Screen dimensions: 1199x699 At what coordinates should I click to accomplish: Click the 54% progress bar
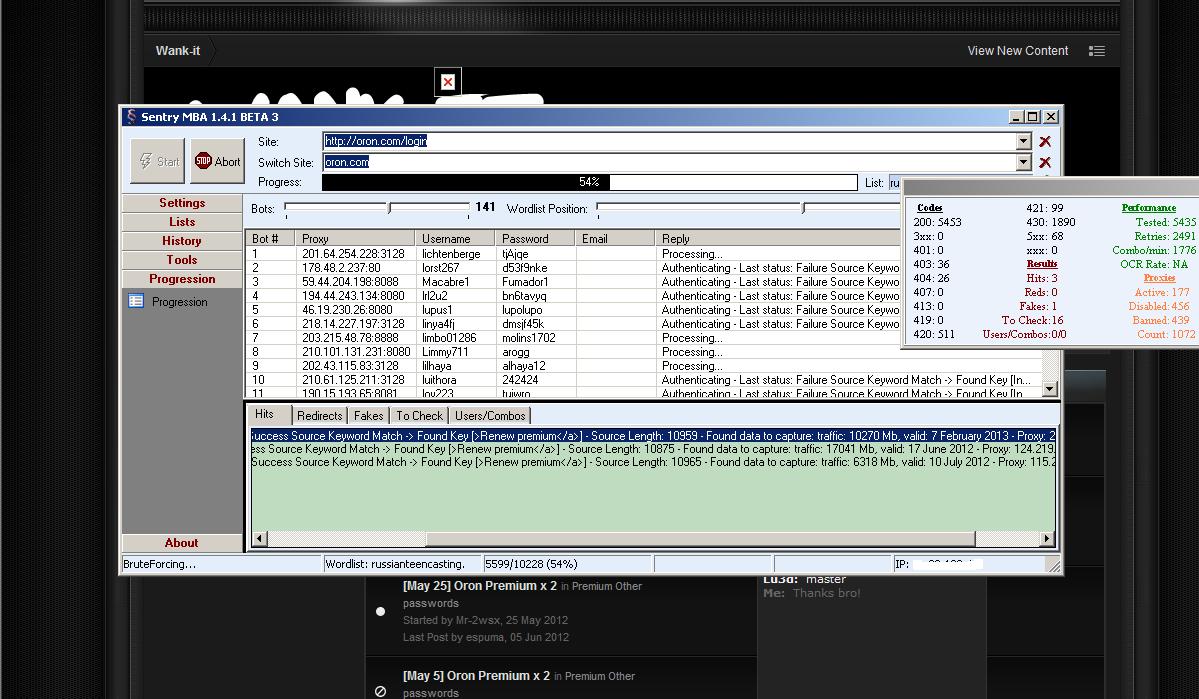589,182
